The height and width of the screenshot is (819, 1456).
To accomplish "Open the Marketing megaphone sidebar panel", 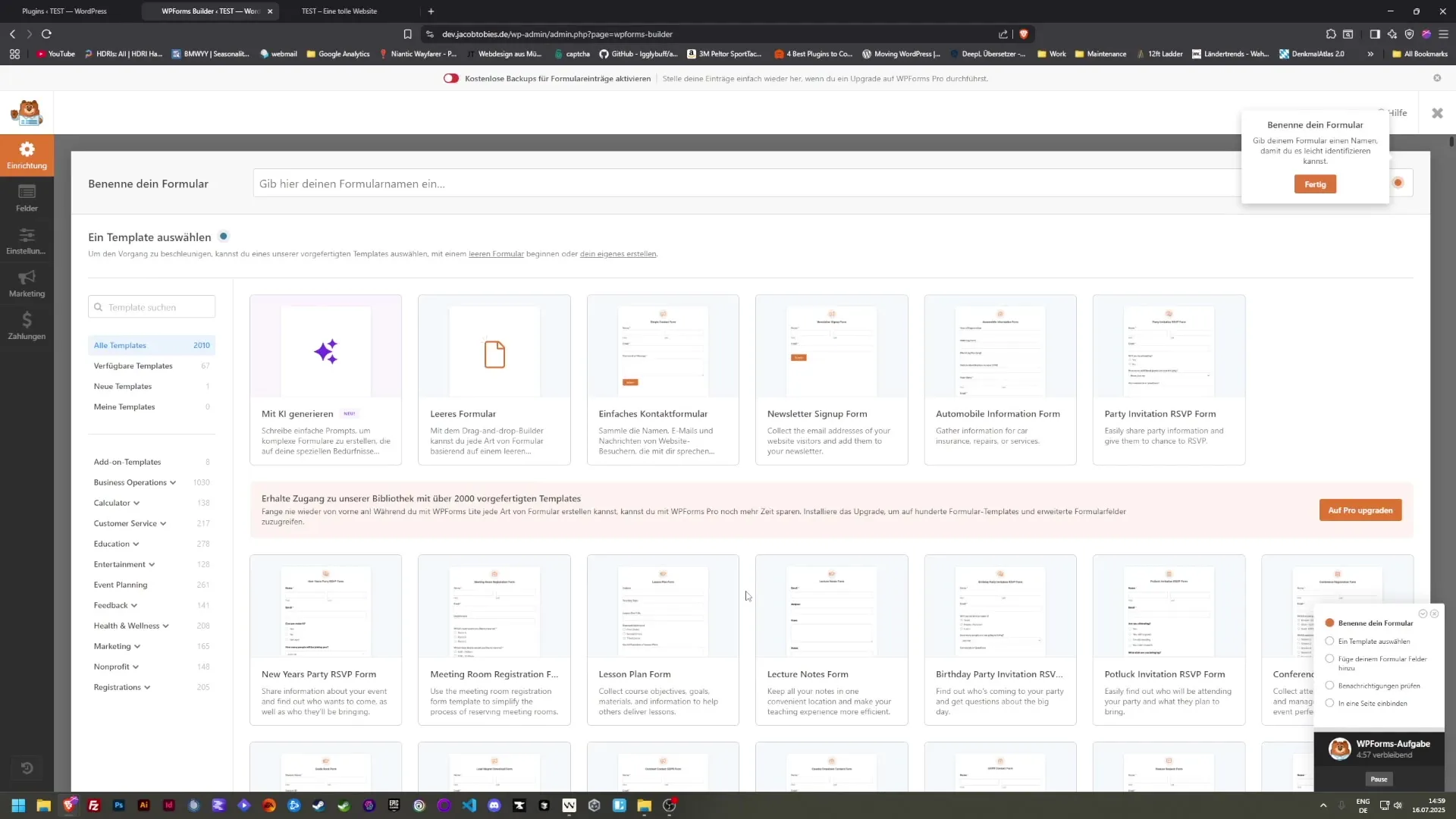I will [x=27, y=283].
